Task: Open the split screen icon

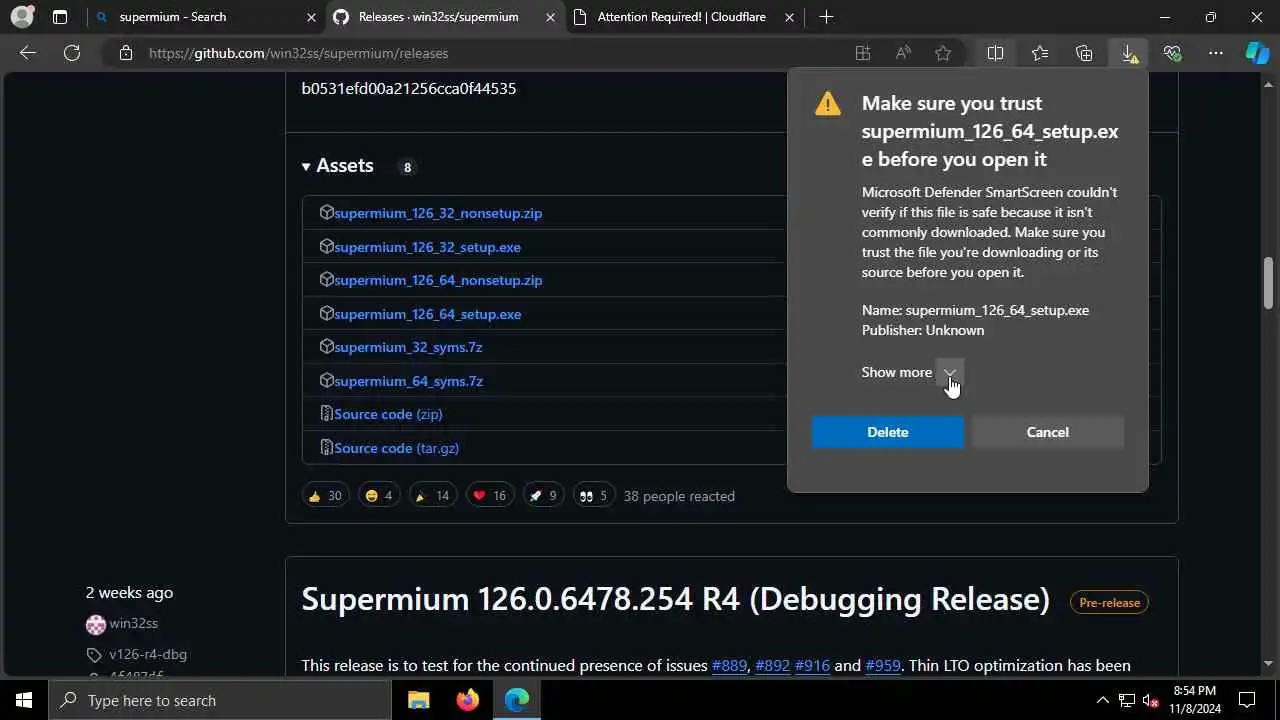Action: (995, 53)
